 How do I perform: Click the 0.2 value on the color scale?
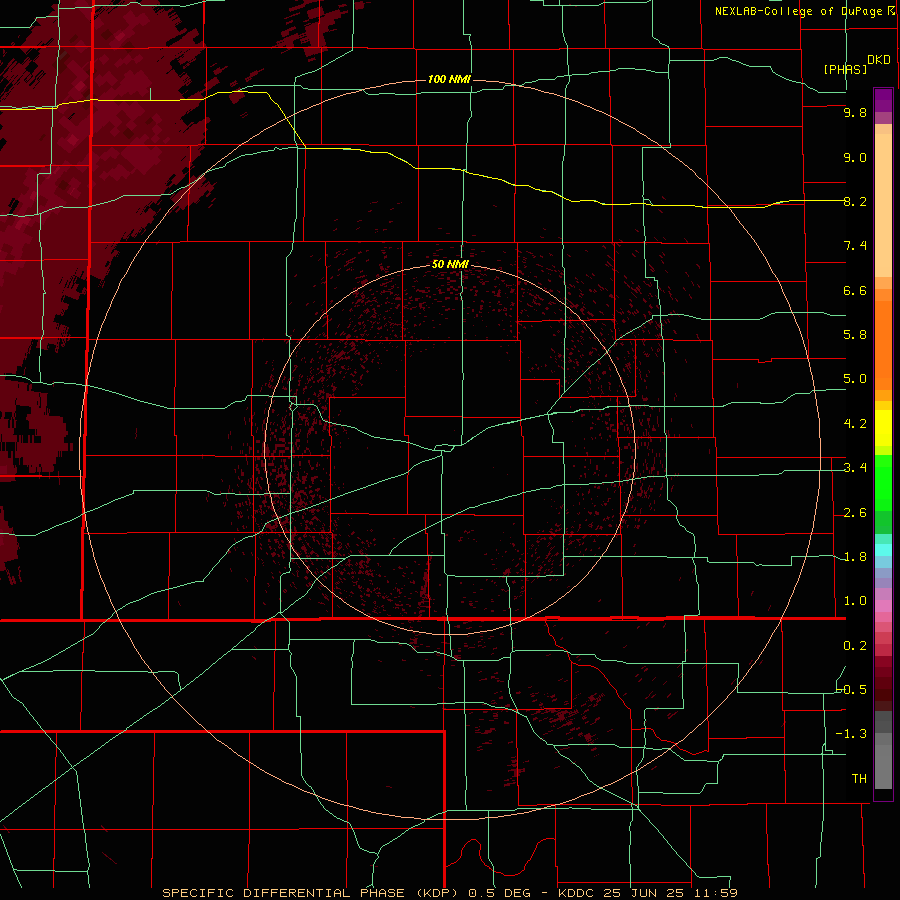click(x=855, y=646)
